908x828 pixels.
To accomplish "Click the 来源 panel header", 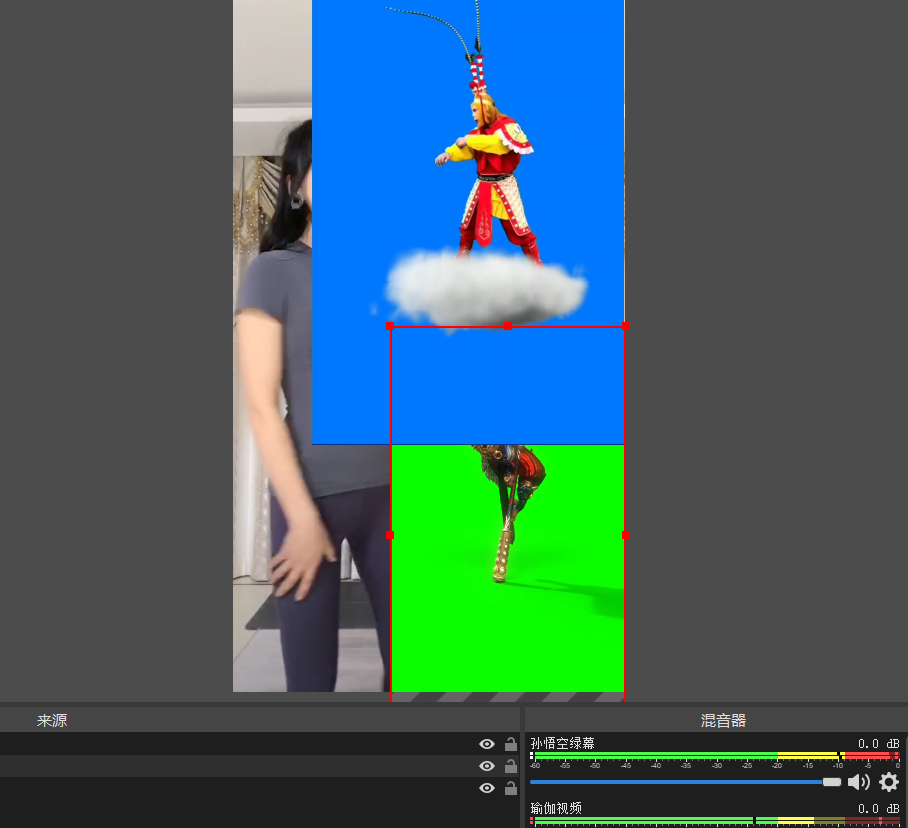I will (x=52, y=720).
